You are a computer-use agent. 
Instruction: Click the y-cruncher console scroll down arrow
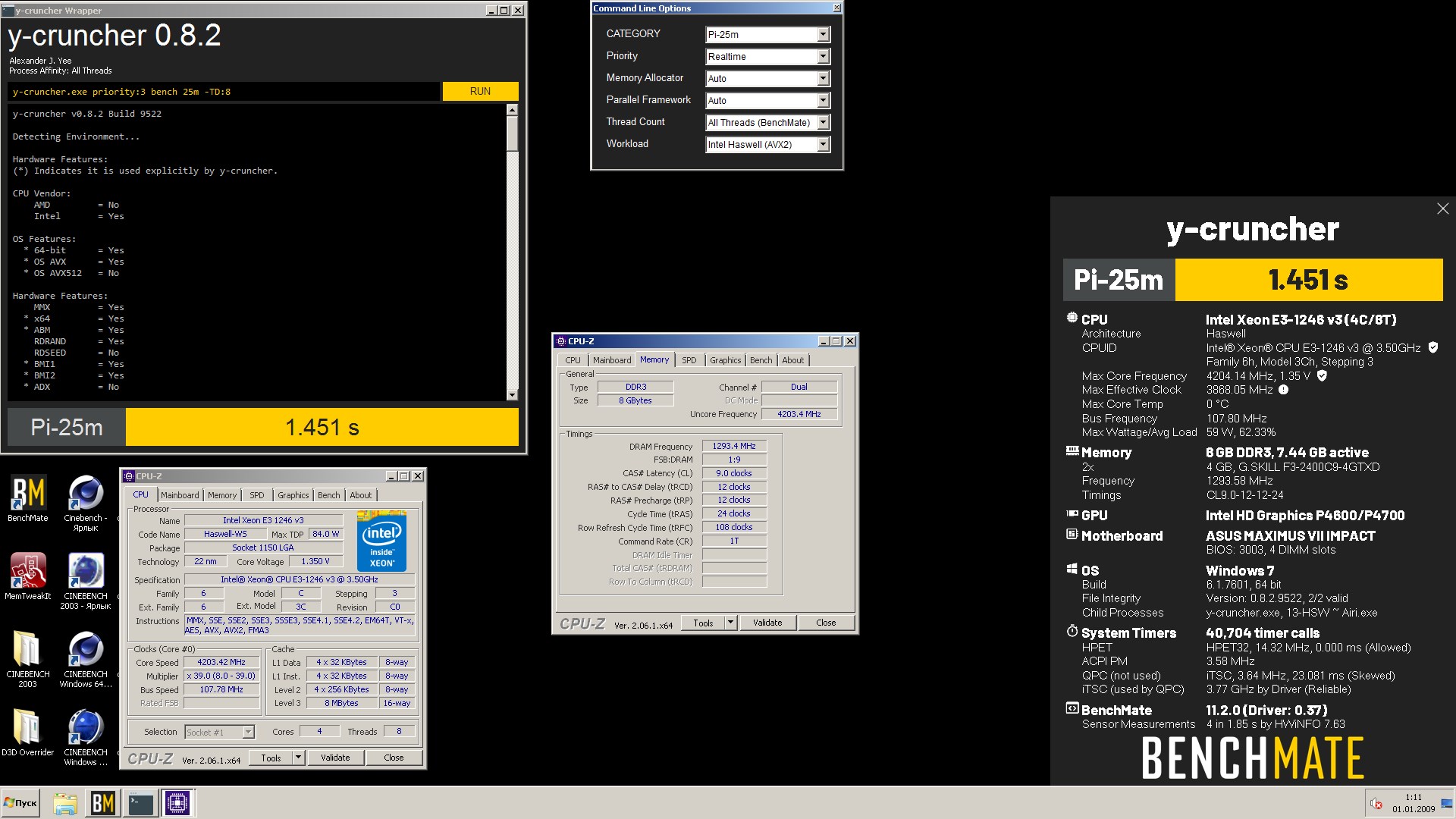pyautogui.click(x=512, y=394)
